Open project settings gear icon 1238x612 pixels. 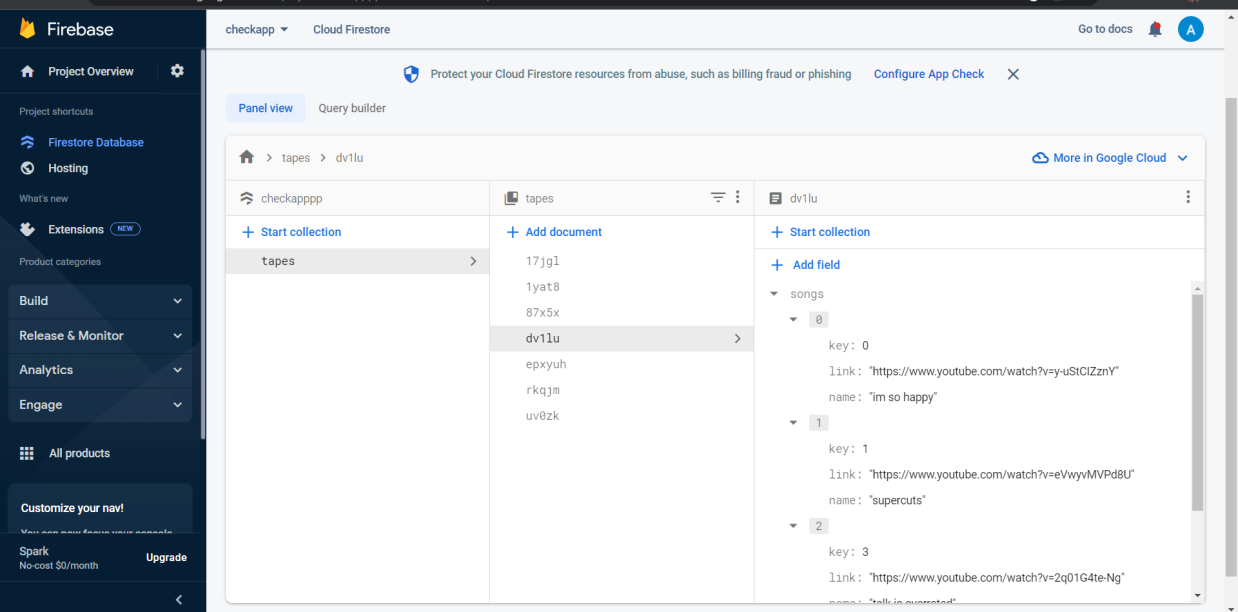pyautogui.click(x=177, y=71)
